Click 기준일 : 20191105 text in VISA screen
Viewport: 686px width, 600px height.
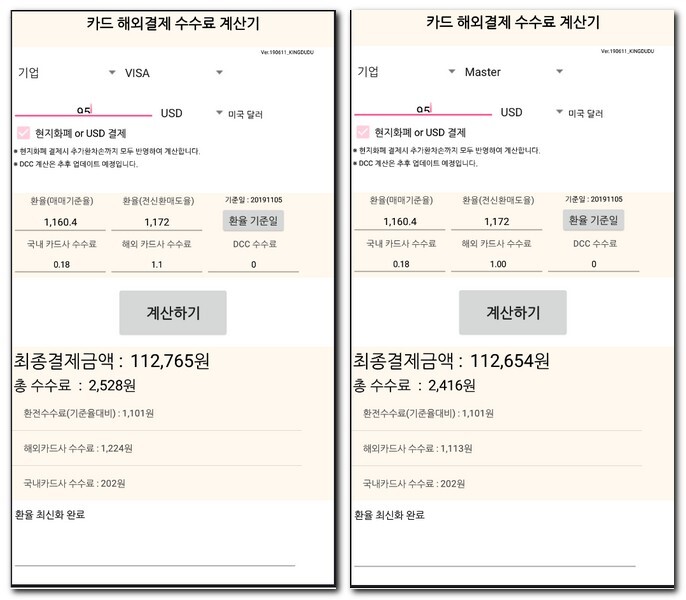point(253,200)
